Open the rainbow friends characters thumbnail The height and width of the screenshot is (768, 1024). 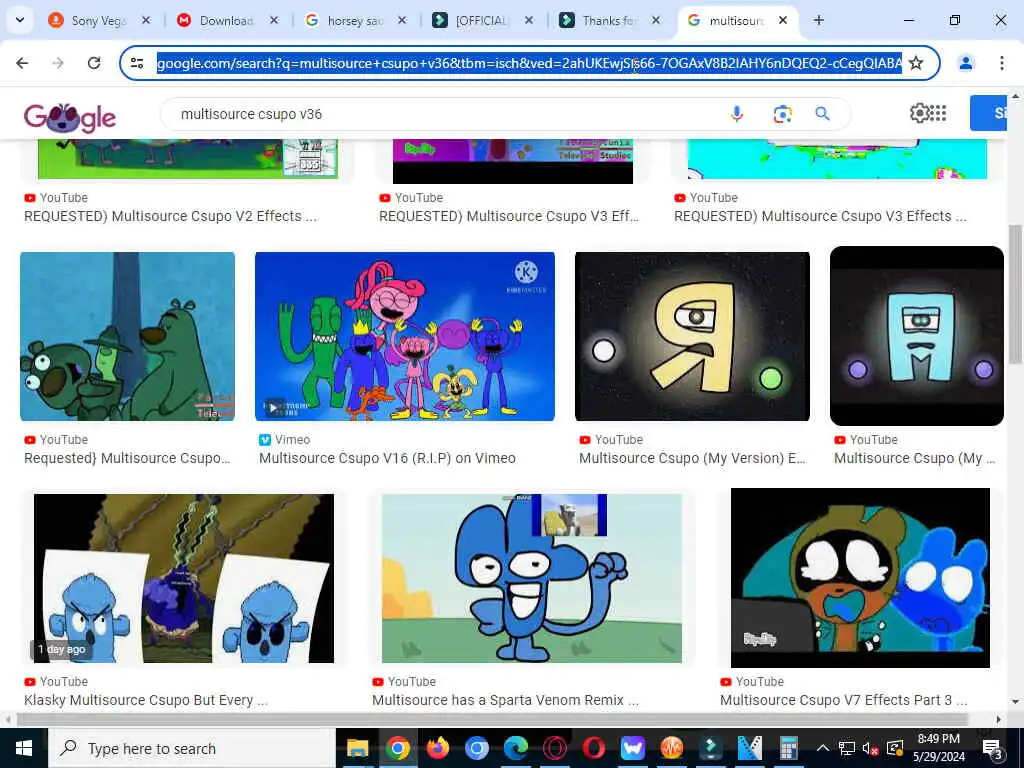[405, 336]
